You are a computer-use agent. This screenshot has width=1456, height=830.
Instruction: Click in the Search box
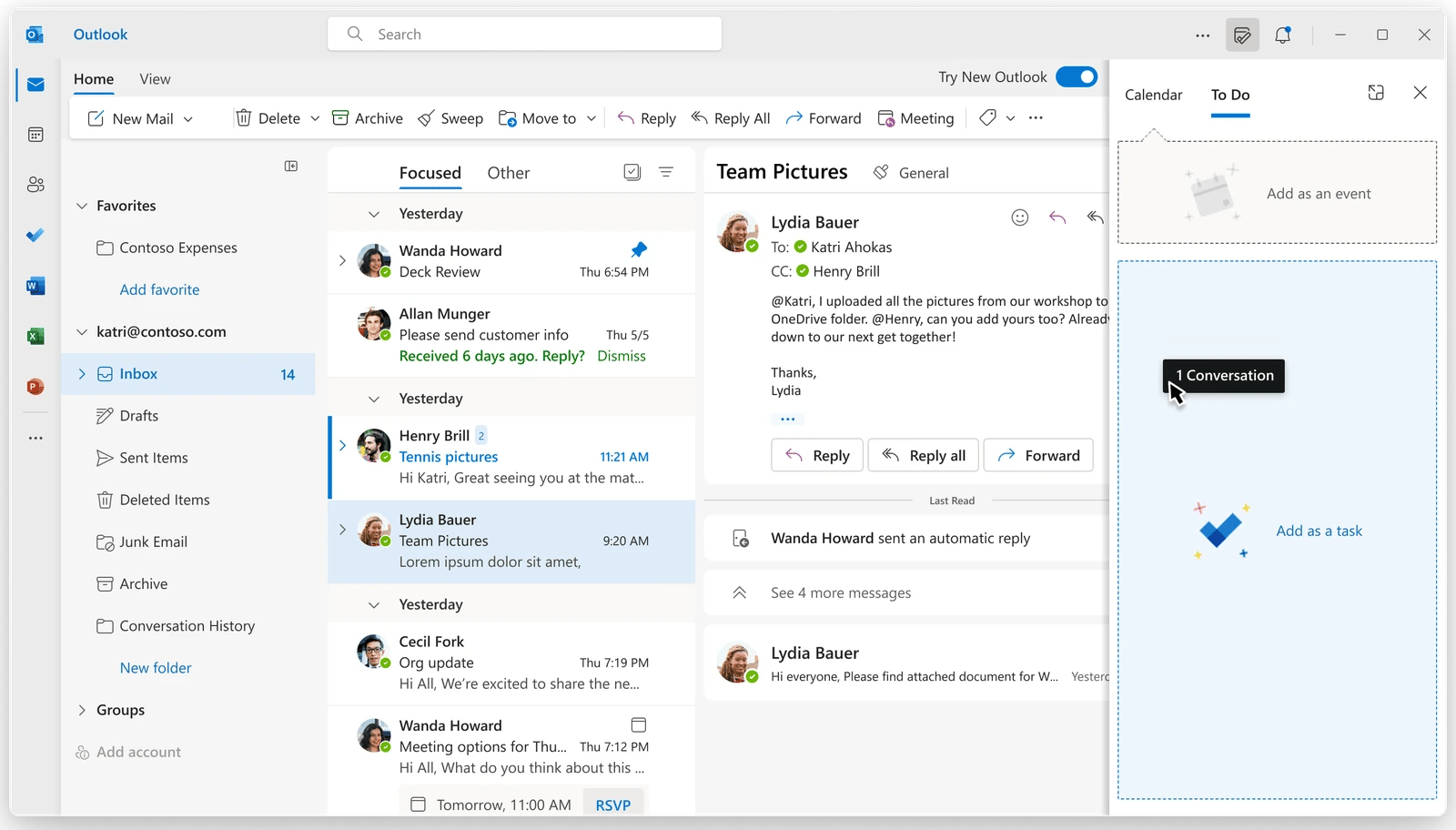coord(525,35)
